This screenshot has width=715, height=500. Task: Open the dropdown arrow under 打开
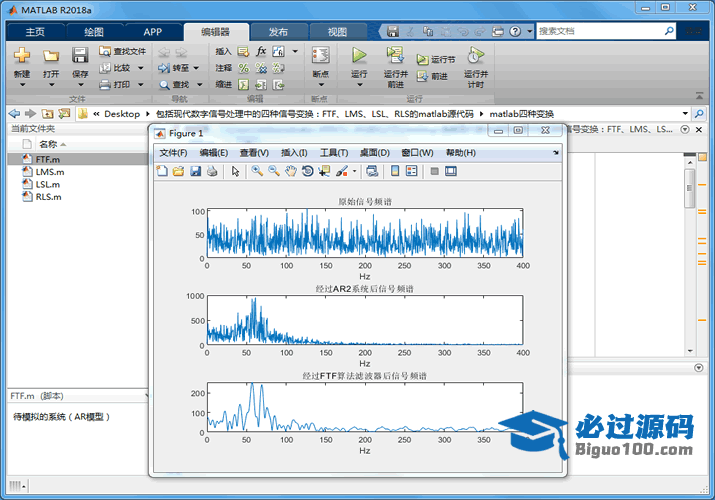point(51,85)
